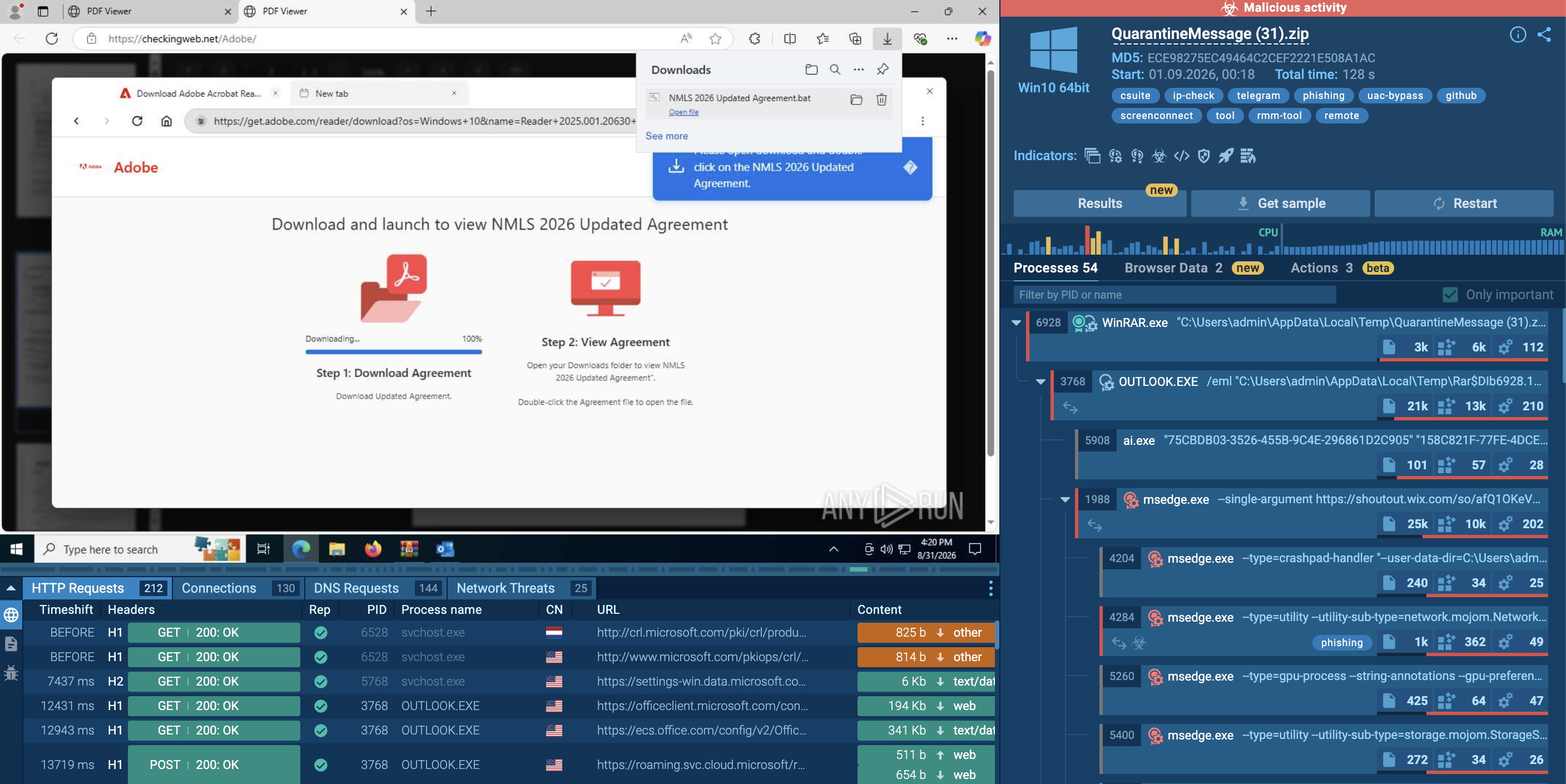Click the share task icon

click(1544, 34)
